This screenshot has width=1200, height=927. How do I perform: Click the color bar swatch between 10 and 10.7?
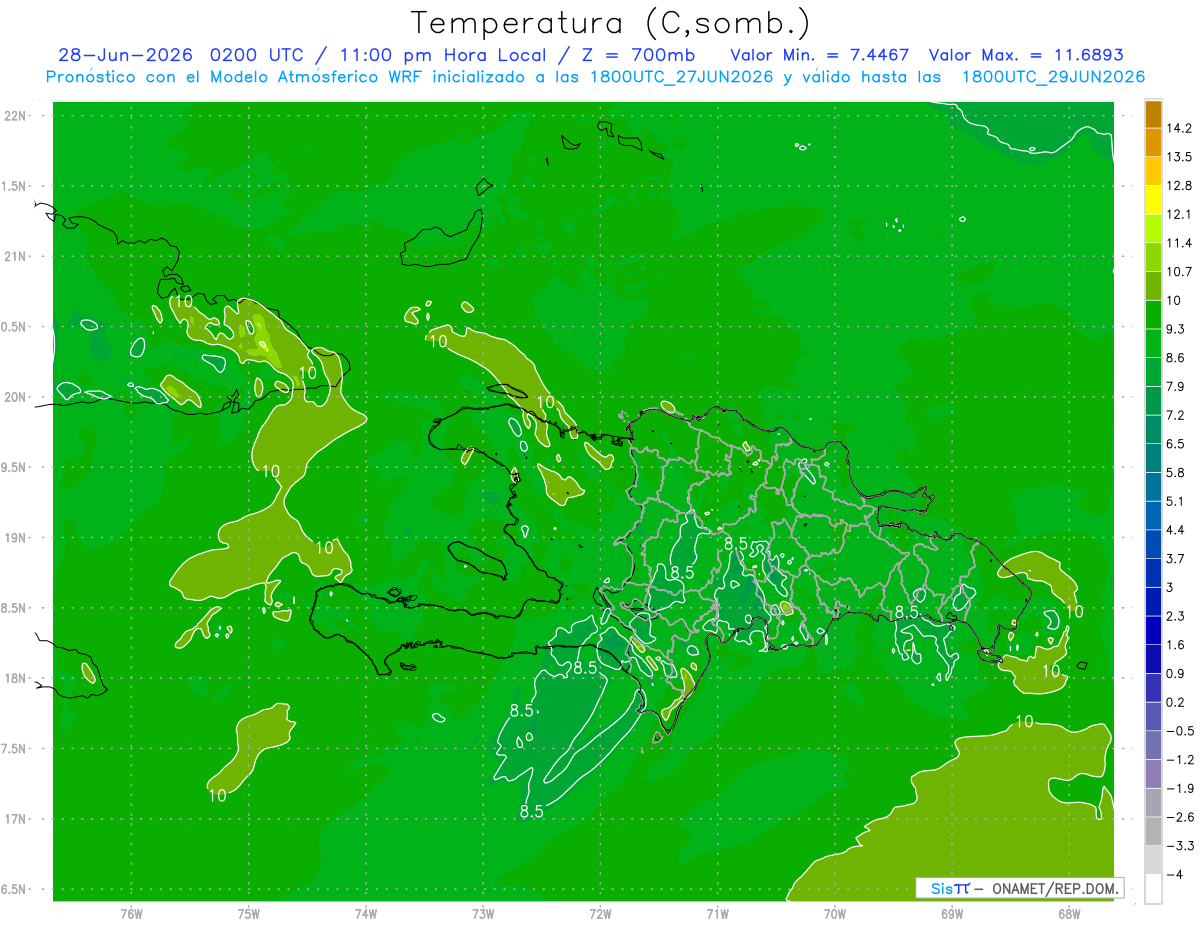click(x=1153, y=286)
